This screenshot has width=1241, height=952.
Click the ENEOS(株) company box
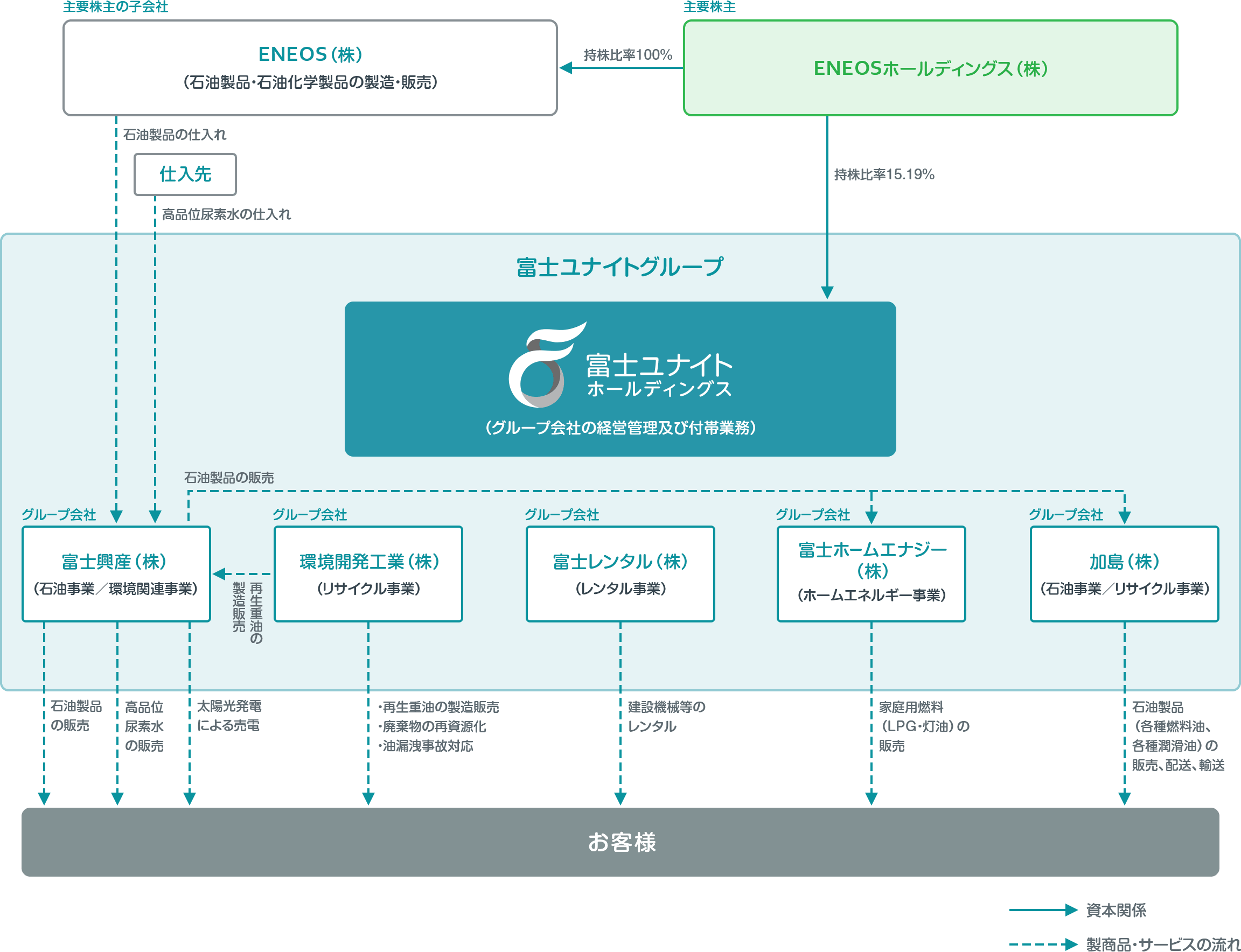point(310,68)
